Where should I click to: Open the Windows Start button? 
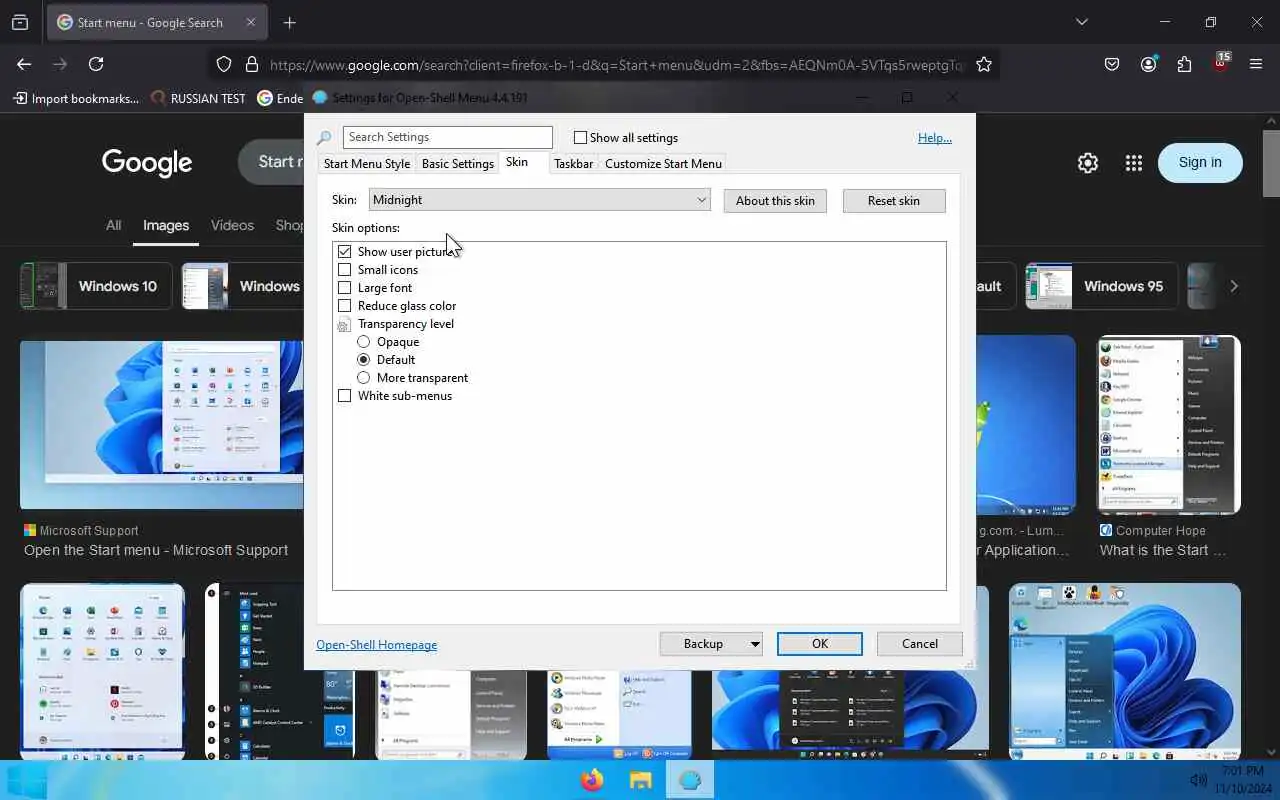tap(26, 780)
